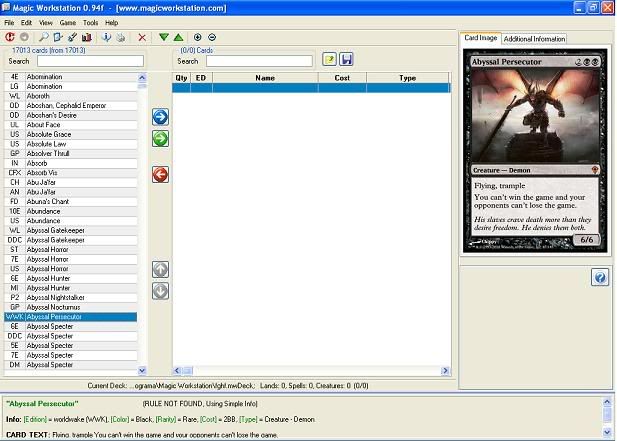
Task: Switch to the Card Image tab
Action: (x=480, y=38)
